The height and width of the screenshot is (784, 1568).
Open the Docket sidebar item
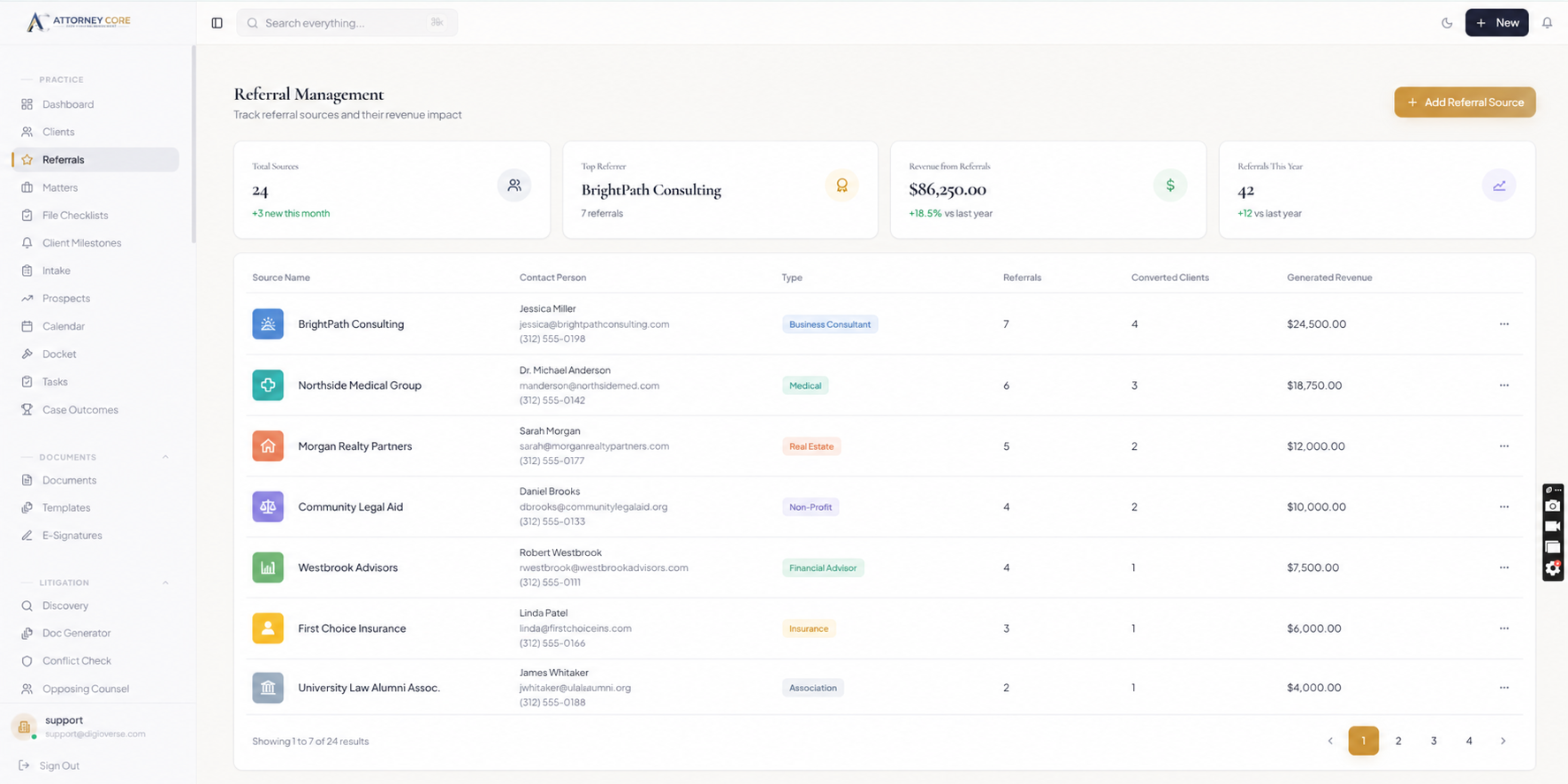click(x=95, y=354)
